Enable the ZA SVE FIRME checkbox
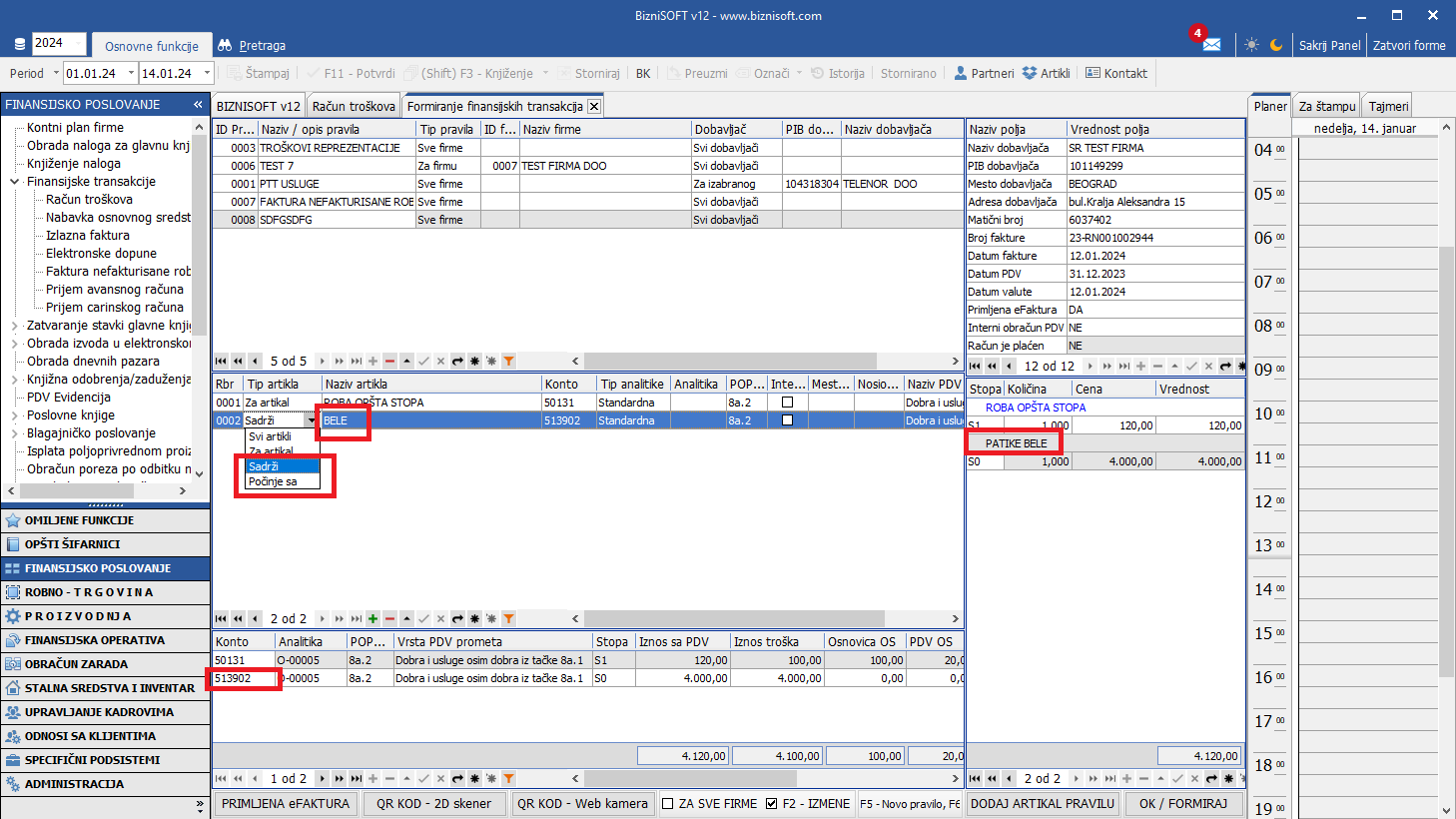This screenshot has height=819, width=1456. (668, 803)
